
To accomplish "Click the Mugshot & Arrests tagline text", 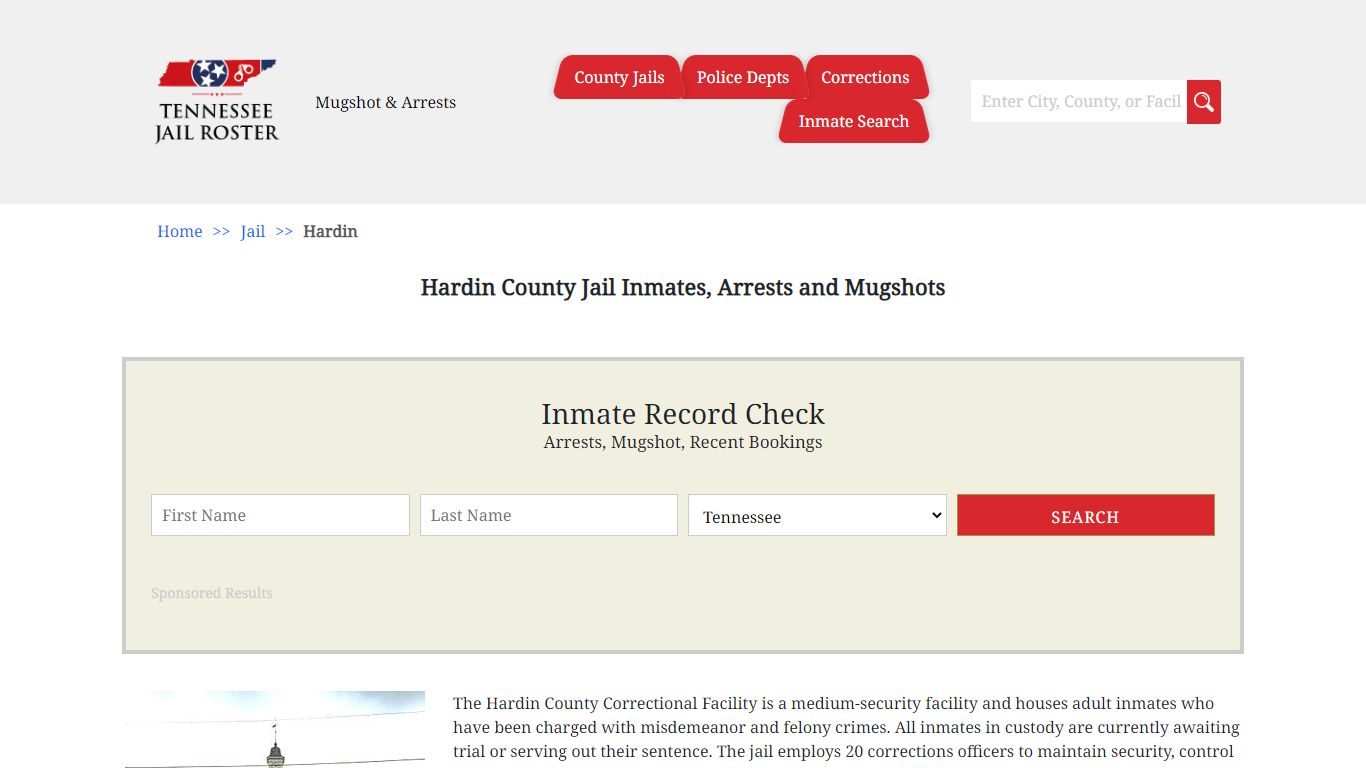I will click(386, 102).
